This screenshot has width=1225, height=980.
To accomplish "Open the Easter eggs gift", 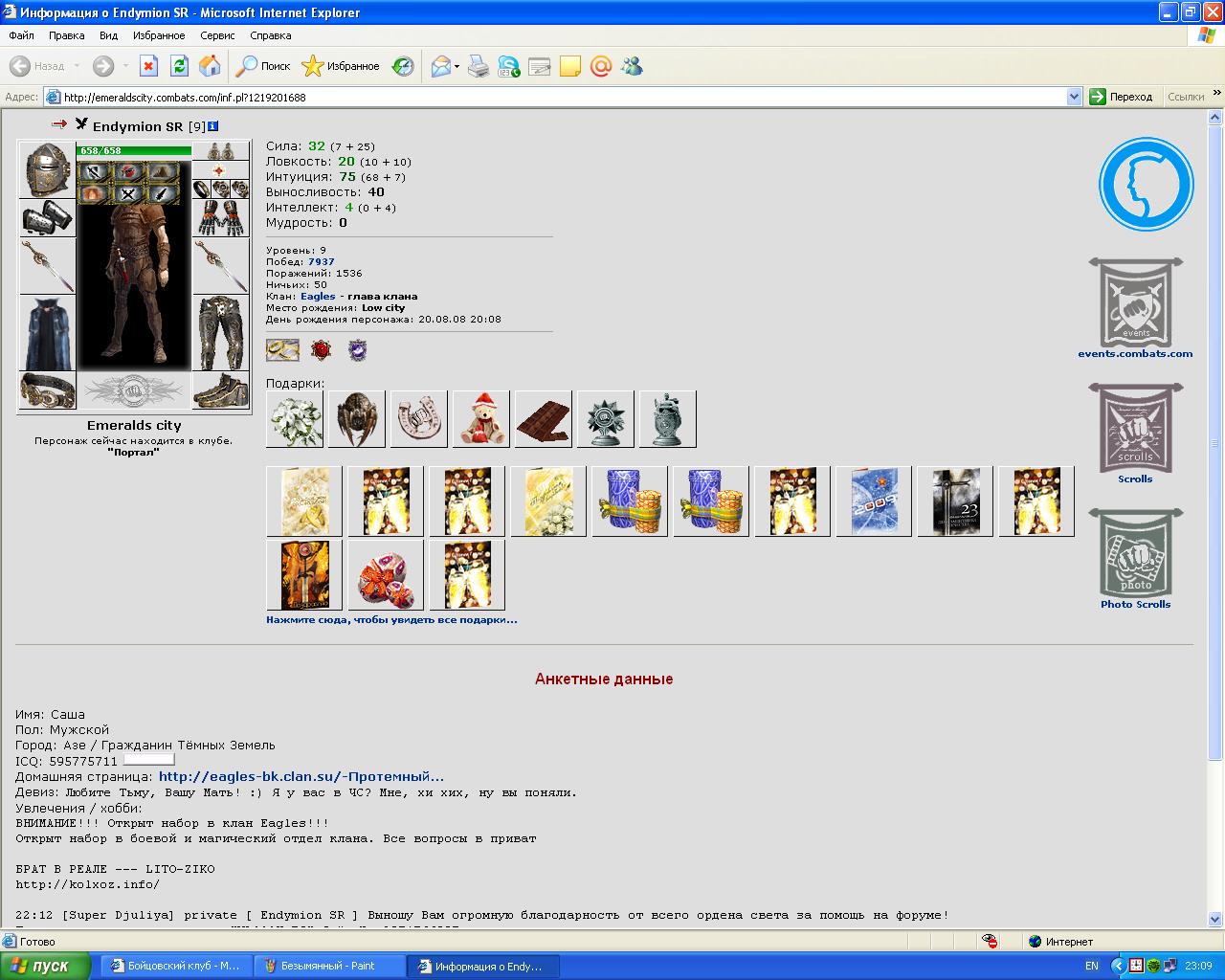I will click(386, 574).
